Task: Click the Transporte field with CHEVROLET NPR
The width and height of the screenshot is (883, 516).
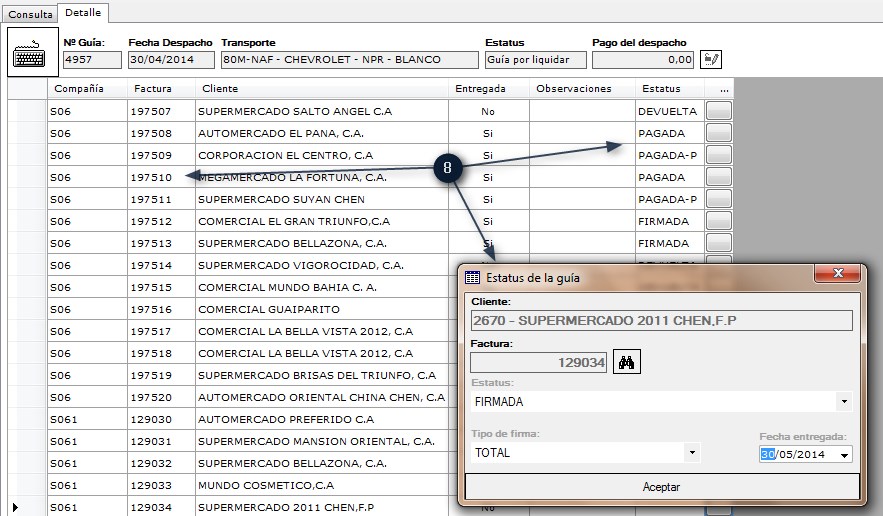Action: coord(350,60)
